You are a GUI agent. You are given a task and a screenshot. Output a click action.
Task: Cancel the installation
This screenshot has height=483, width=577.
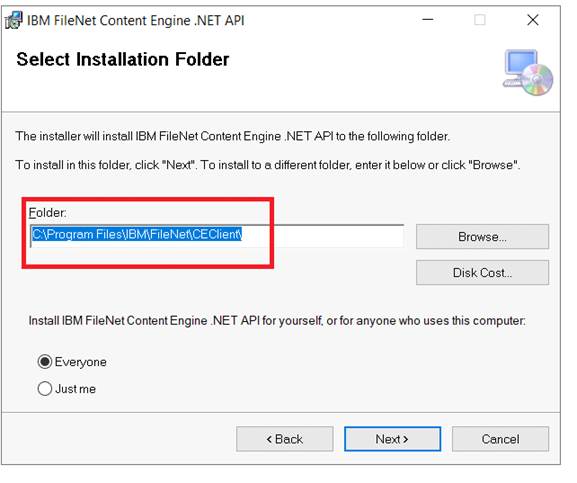tap(500, 439)
